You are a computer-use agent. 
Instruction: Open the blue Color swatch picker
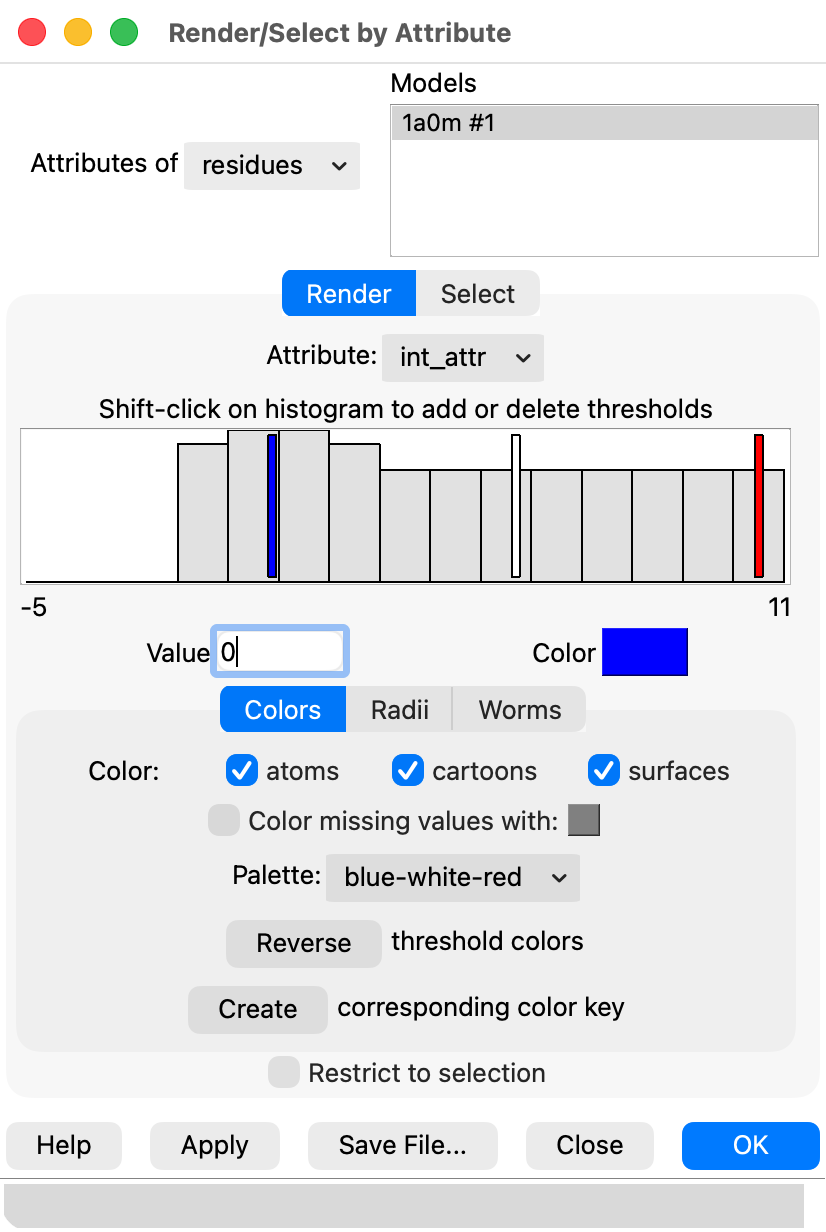pos(644,653)
